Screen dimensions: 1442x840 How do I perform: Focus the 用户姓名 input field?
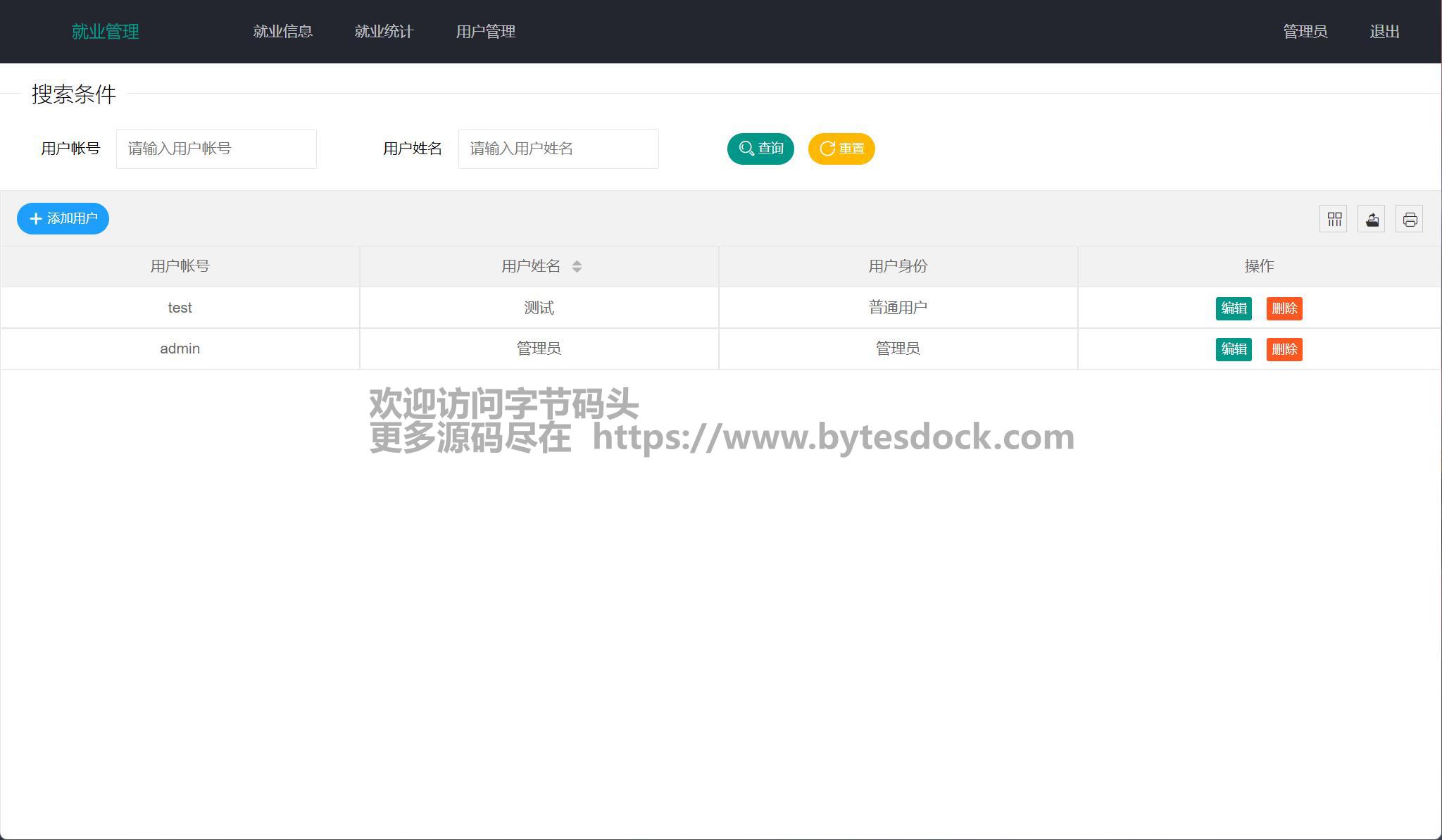coord(558,149)
